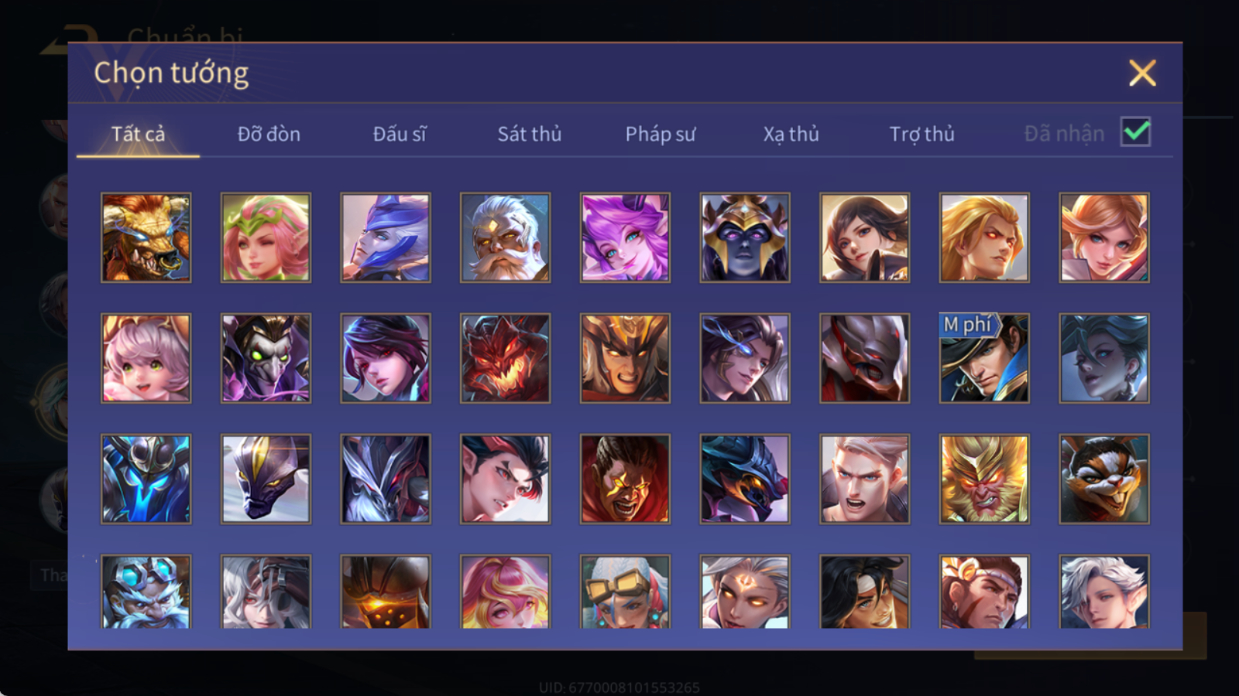
Task: Select the plague doctor masked hero
Action: pyautogui.click(x=266, y=358)
